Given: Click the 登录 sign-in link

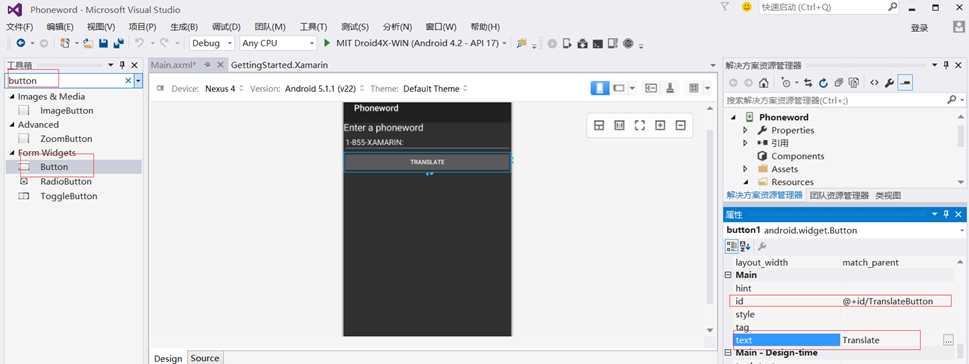Looking at the screenshot, I should [920, 28].
